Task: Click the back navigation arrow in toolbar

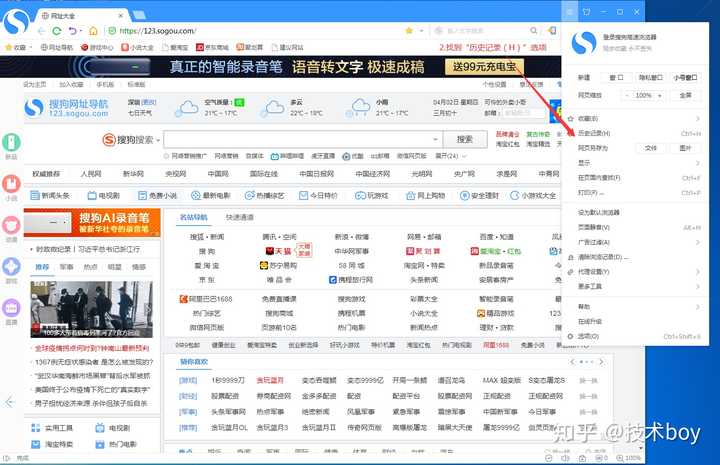Action: point(41,31)
